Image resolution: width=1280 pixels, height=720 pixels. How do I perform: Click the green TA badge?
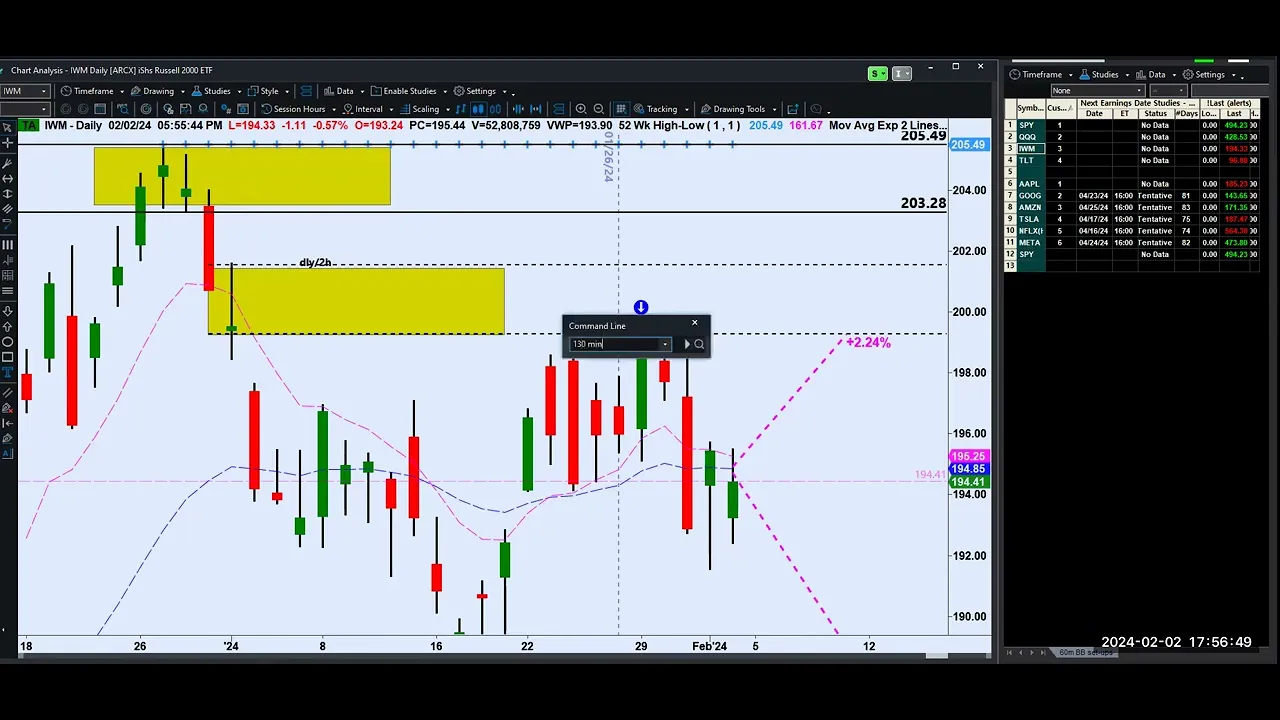(29, 125)
